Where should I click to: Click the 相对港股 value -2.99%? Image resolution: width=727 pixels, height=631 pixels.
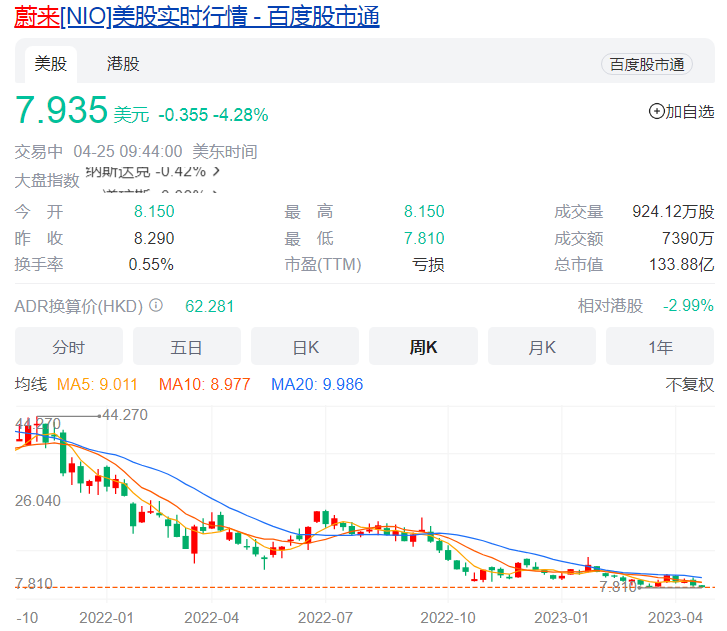pos(688,306)
